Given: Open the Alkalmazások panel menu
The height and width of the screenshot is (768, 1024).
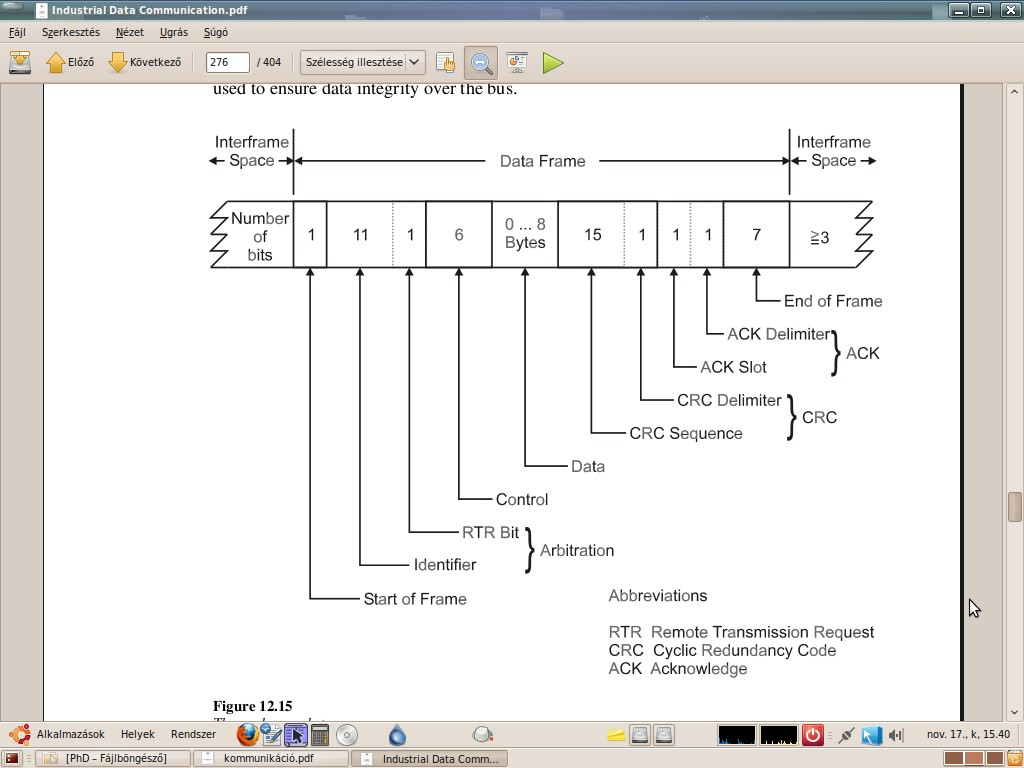Looking at the screenshot, I should [x=71, y=734].
